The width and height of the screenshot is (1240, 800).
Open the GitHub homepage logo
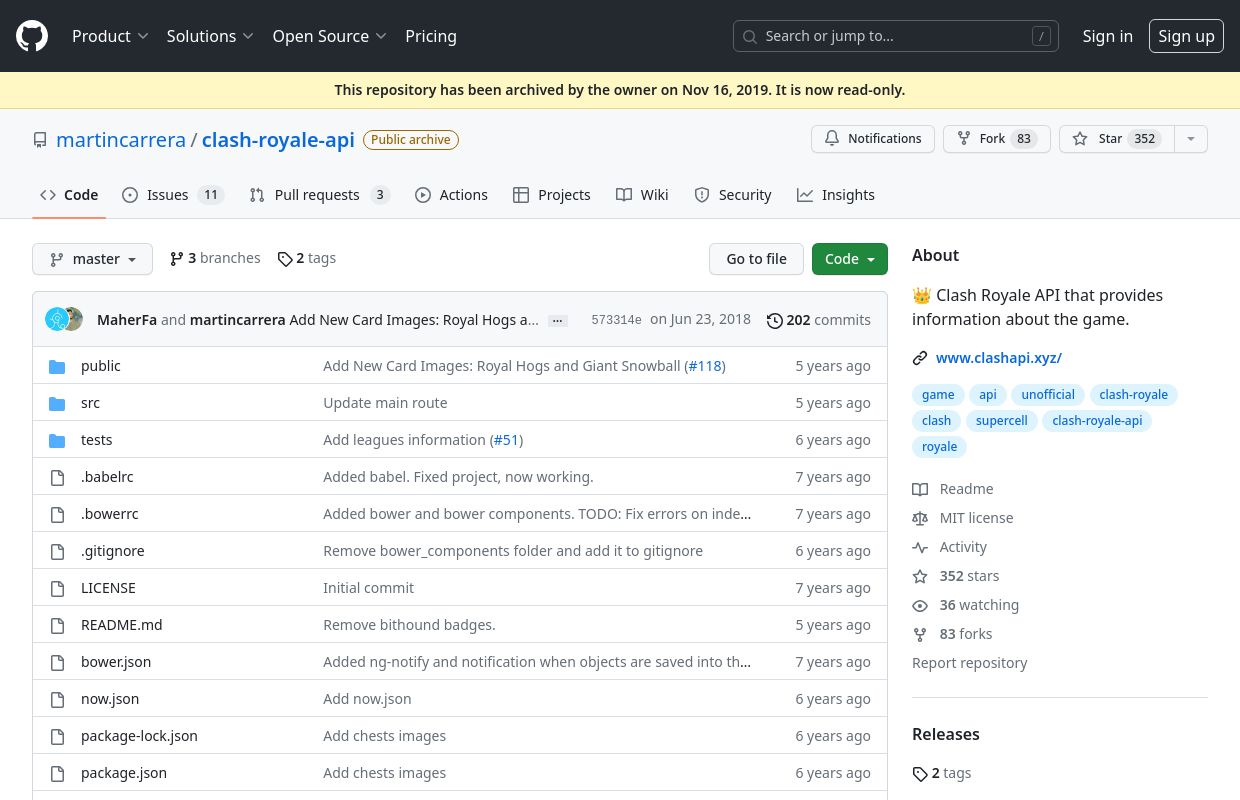pos(32,36)
